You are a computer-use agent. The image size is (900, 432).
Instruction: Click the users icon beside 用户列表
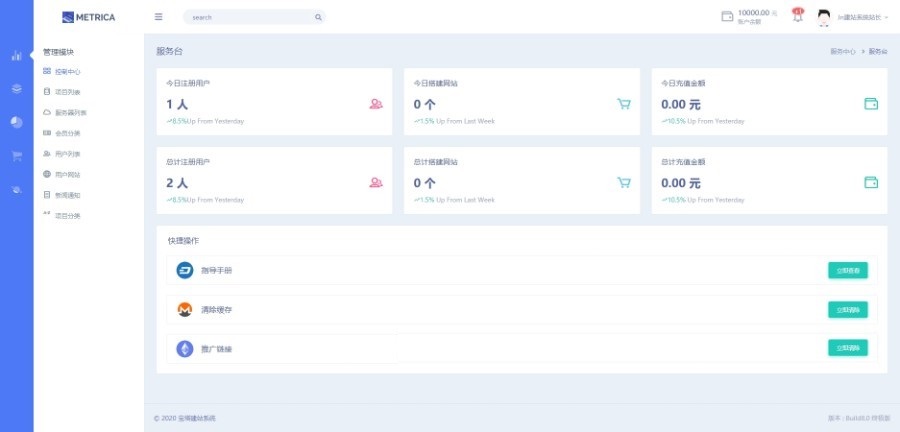coord(47,153)
